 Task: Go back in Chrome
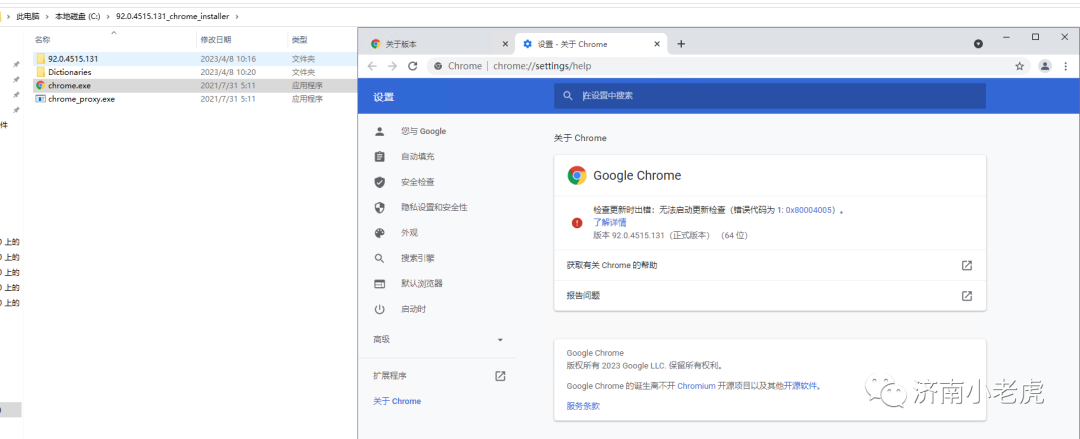point(372,66)
